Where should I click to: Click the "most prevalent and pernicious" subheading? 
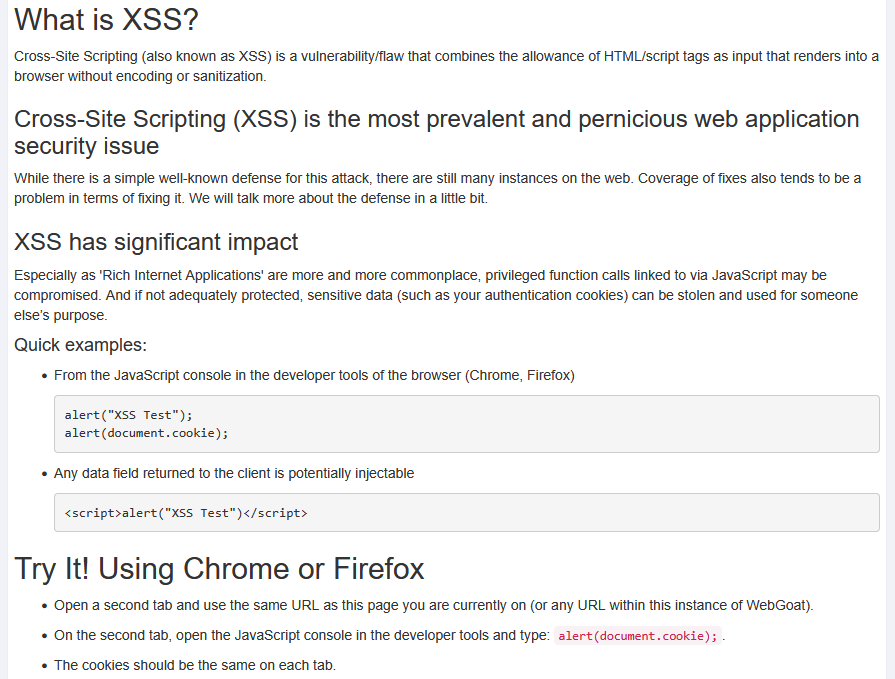(436, 132)
